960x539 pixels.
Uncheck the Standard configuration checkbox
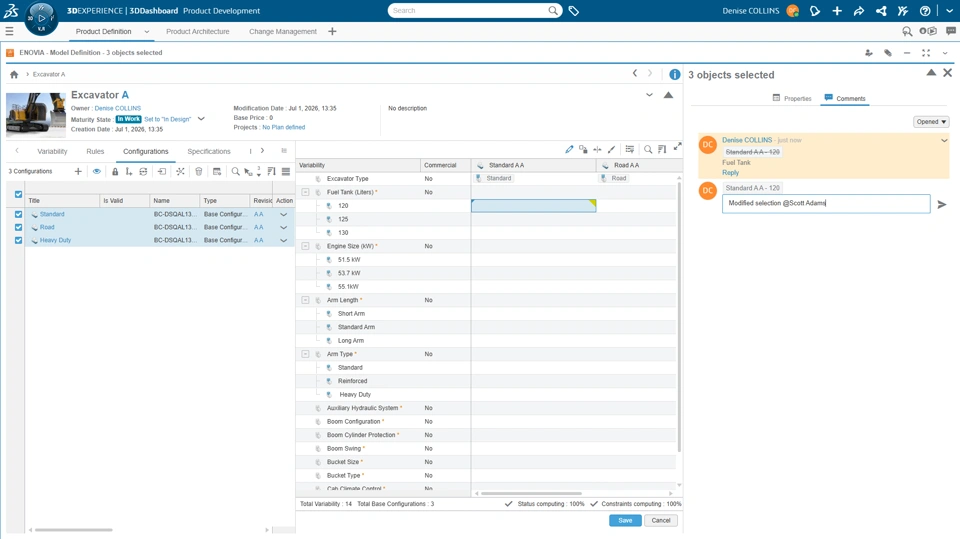18,214
